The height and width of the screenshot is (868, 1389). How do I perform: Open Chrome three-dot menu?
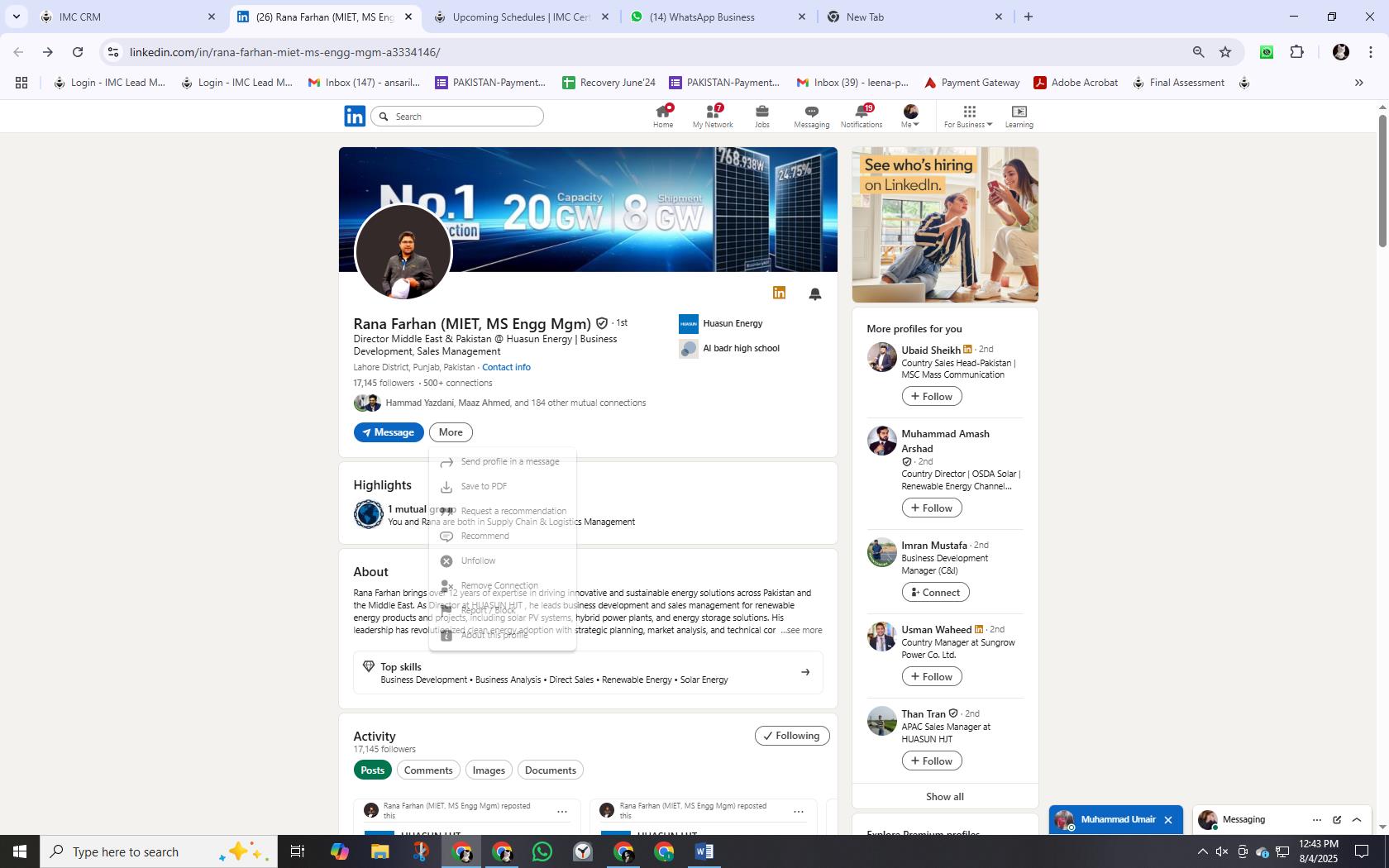pos(1371,52)
